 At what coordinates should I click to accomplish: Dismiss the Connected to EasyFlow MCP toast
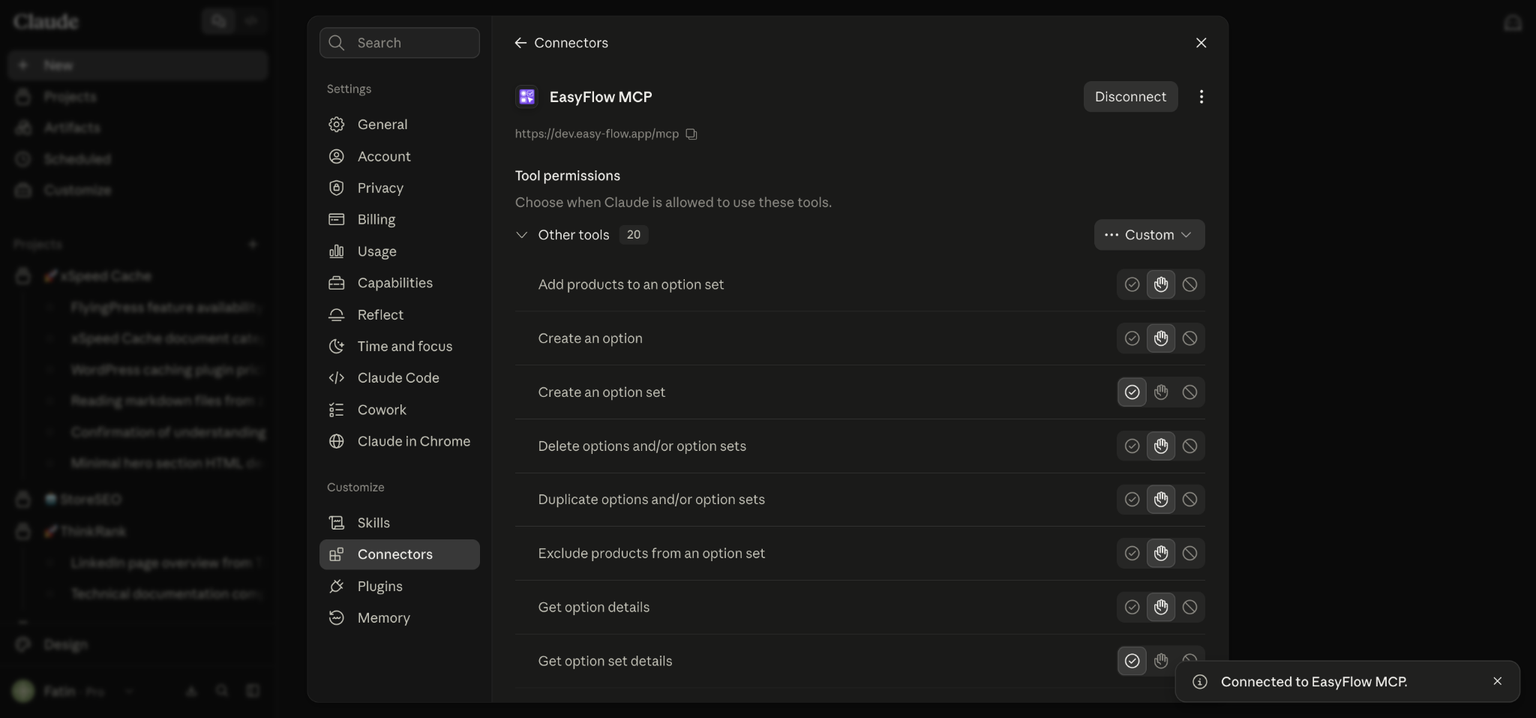[x=1497, y=682]
